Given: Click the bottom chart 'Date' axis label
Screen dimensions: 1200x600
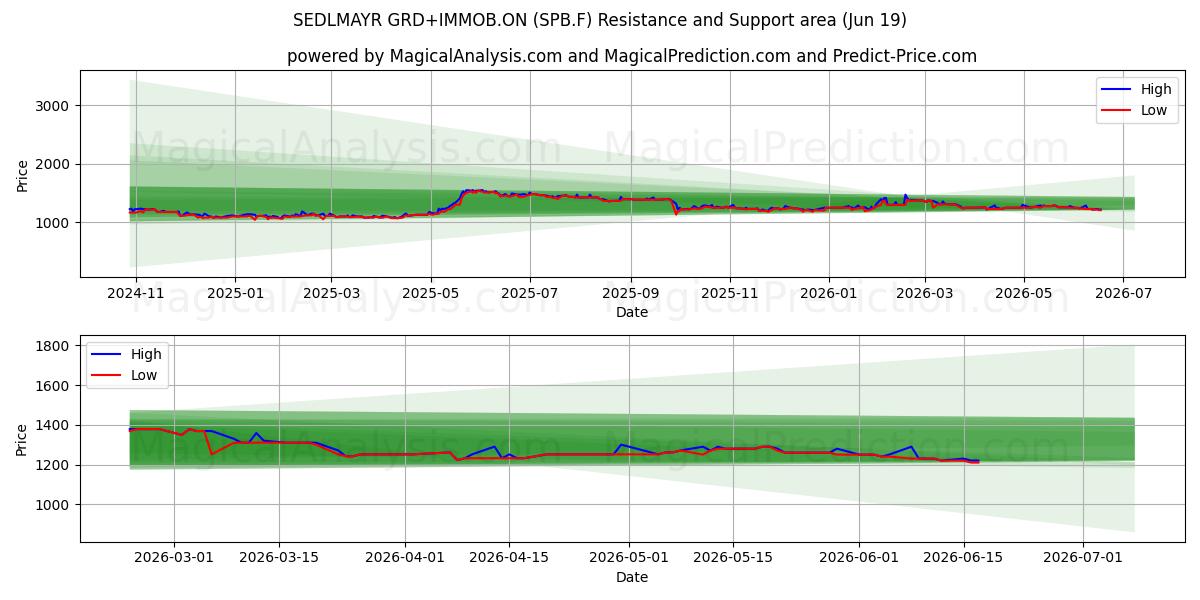Looking at the screenshot, I should 632,577.
